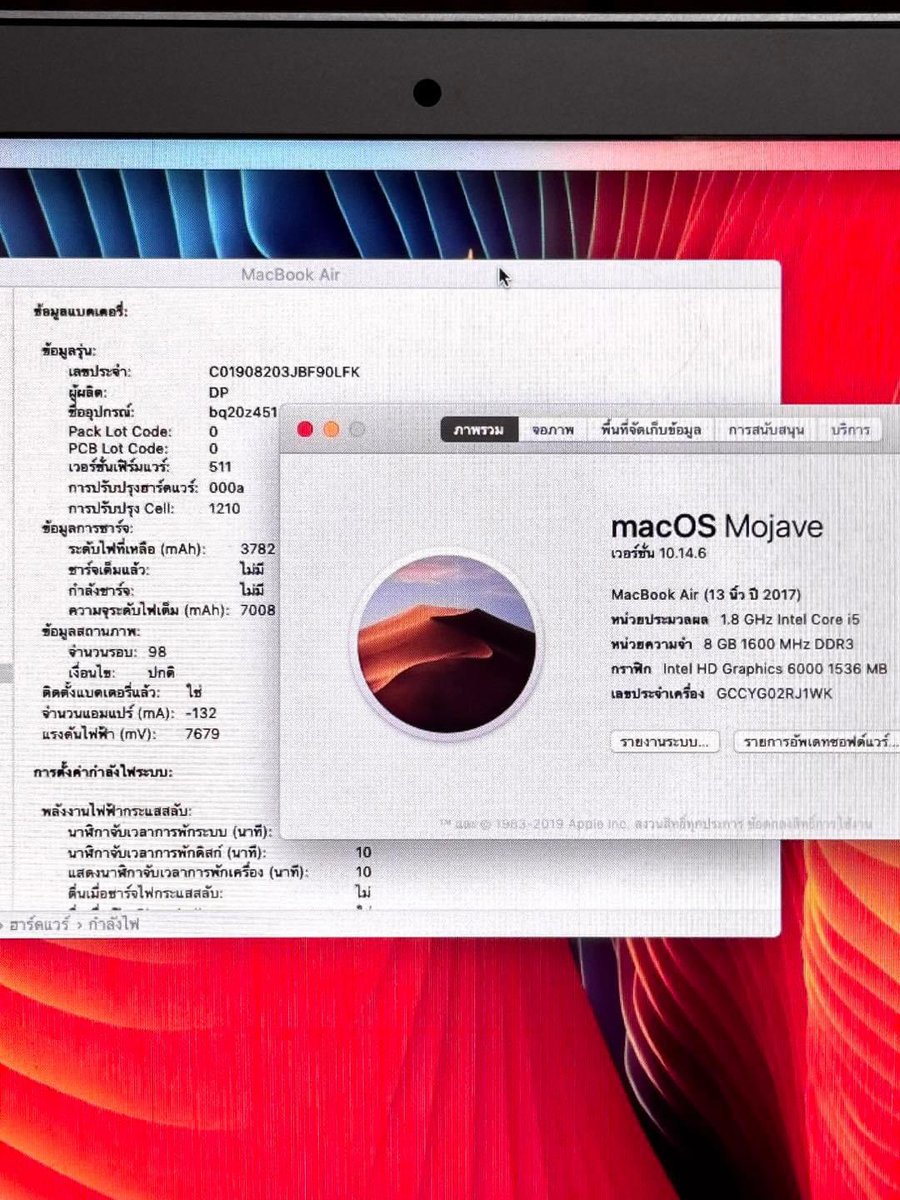Click the full charge capacity value 7008
900x1200 pixels.
tap(258, 610)
